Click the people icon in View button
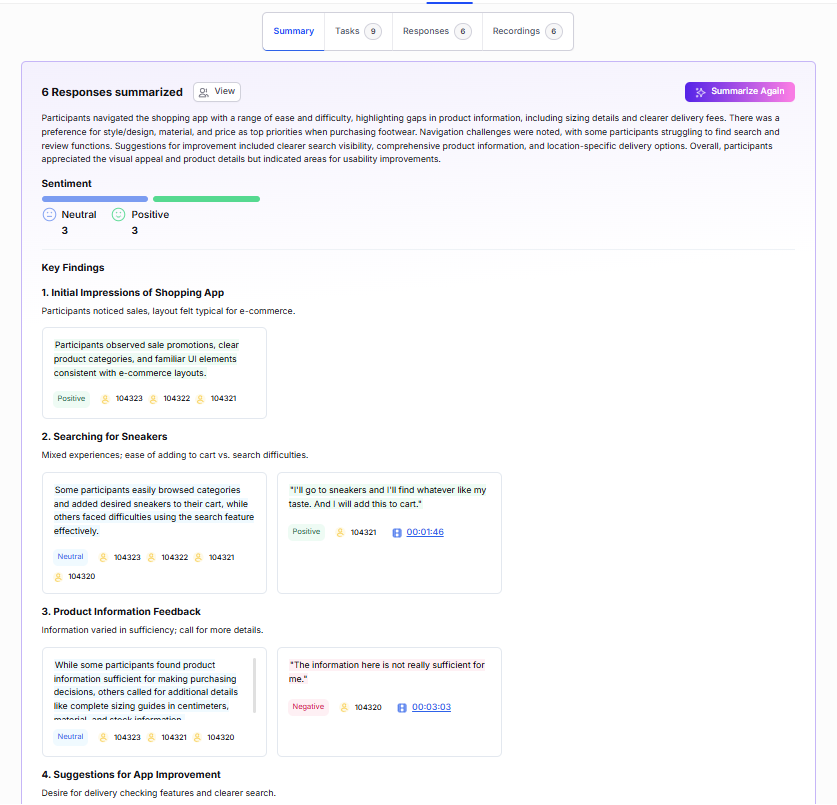The width and height of the screenshot is (837, 805). [203, 92]
